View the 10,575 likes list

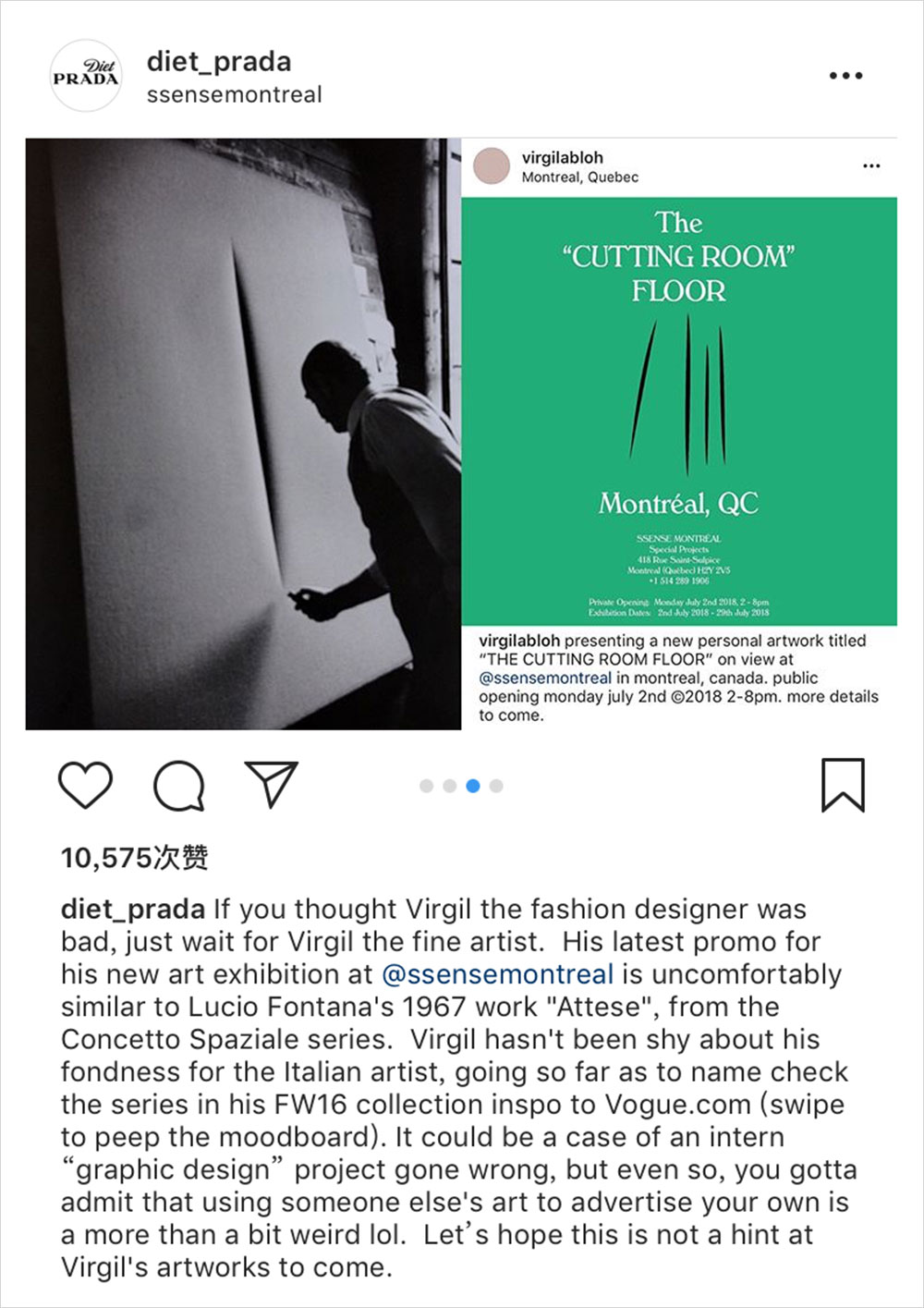135,858
